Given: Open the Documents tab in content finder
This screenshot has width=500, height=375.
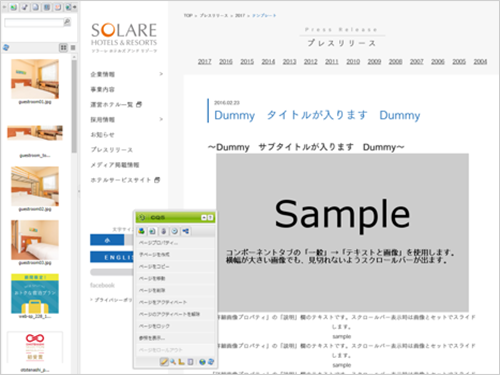Looking at the screenshot, I should click(35, 7).
